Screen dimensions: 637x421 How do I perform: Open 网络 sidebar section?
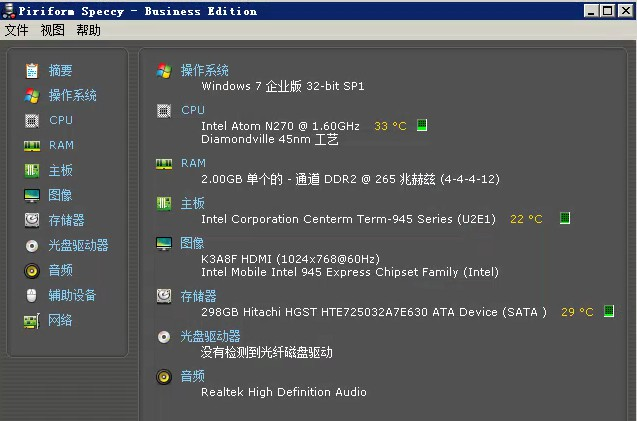(x=60, y=320)
